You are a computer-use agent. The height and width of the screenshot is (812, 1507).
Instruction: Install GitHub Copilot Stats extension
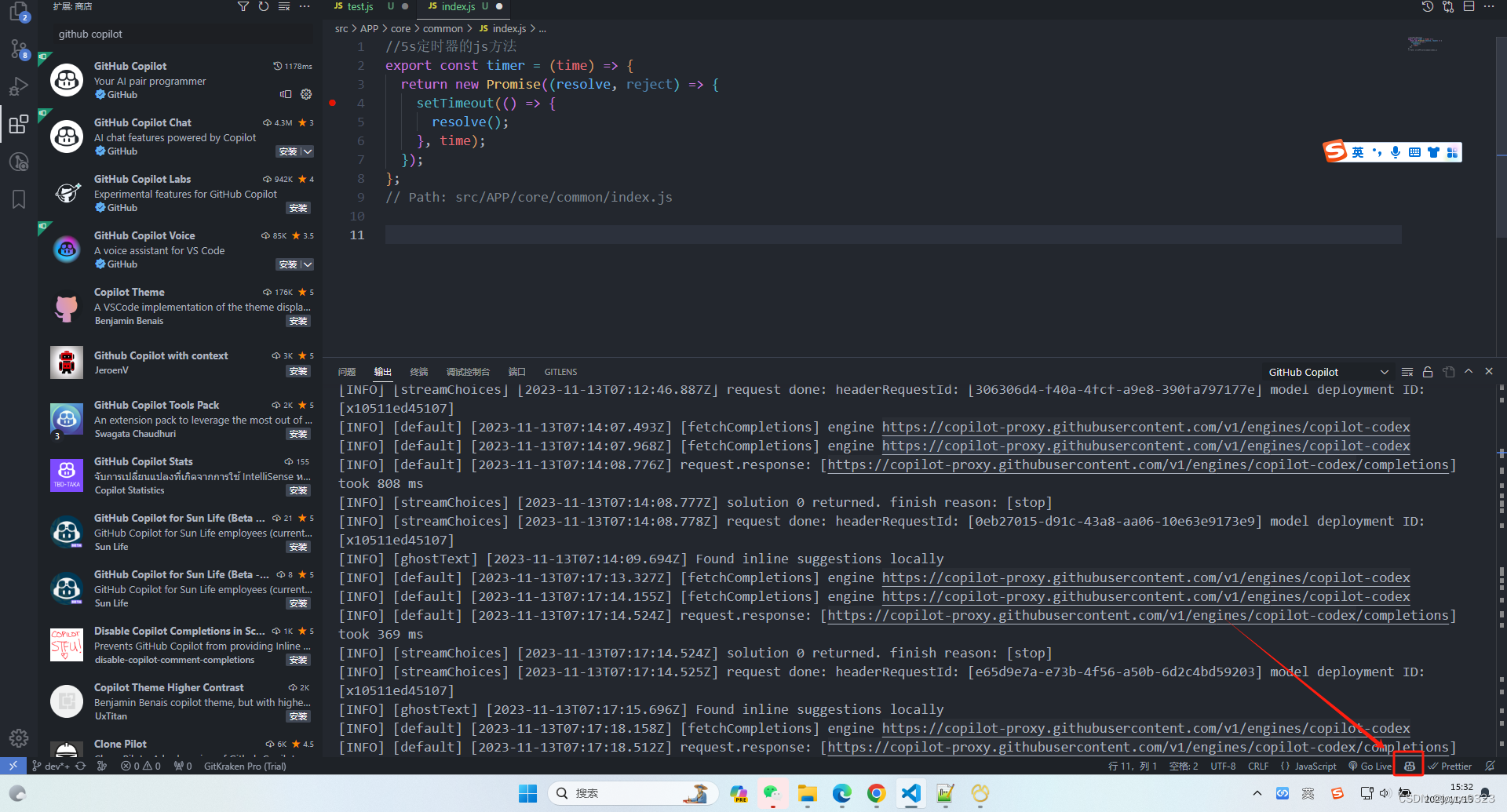pyautogui.click(x=298, y=490)
